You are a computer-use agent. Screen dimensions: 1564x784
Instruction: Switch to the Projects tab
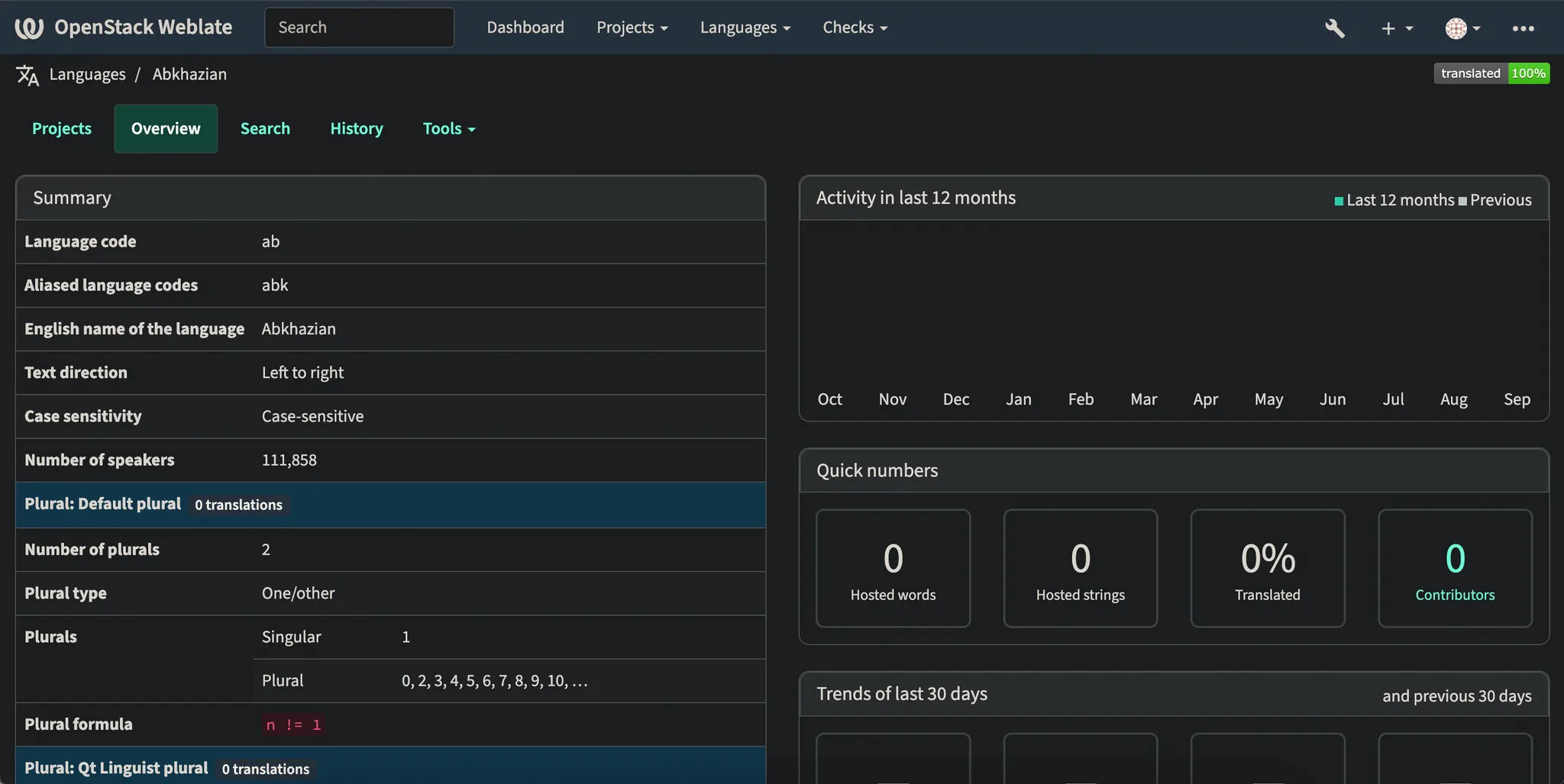coord(62,129)
